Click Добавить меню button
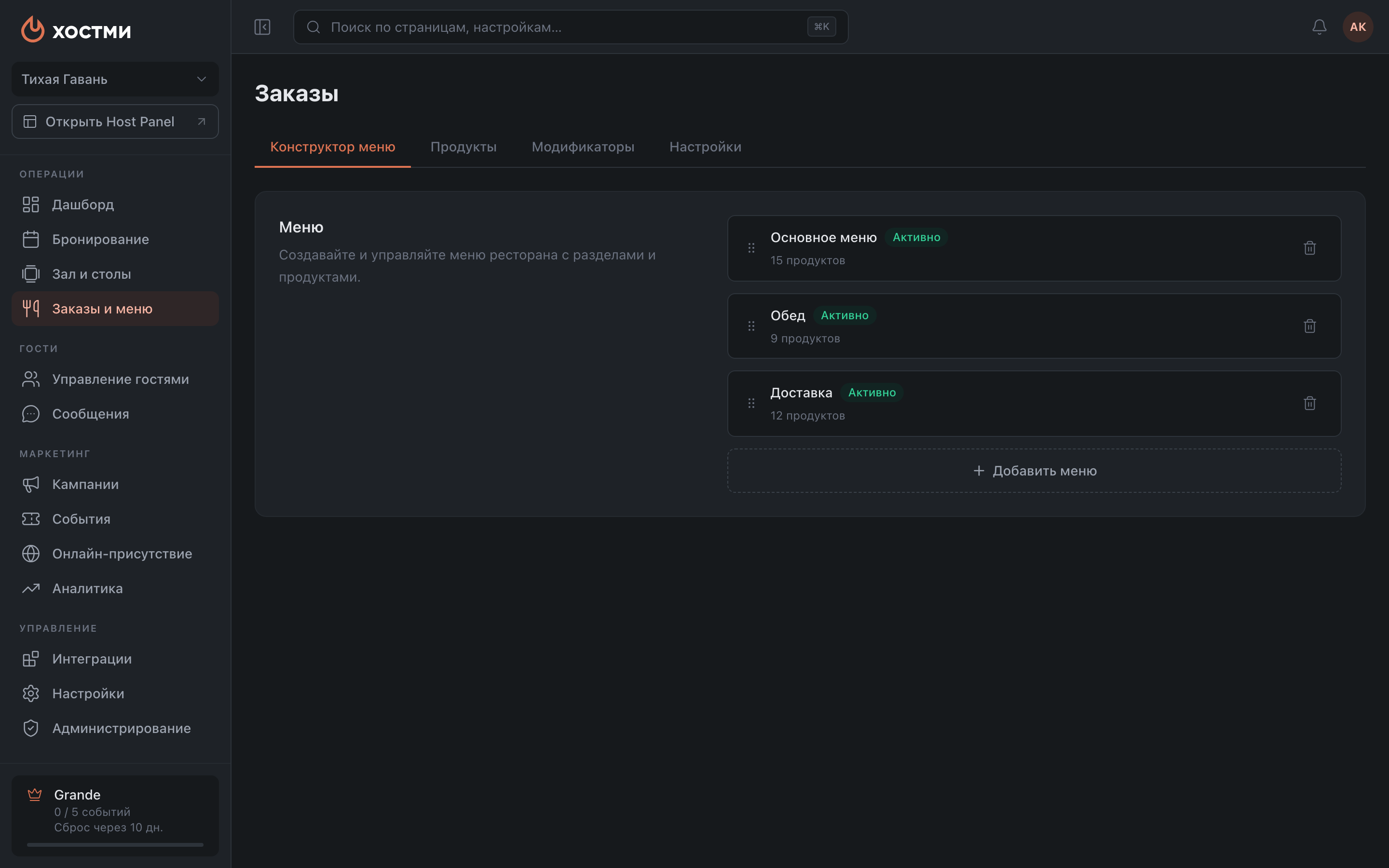The image size is (1389, 868). [1035, 471]
